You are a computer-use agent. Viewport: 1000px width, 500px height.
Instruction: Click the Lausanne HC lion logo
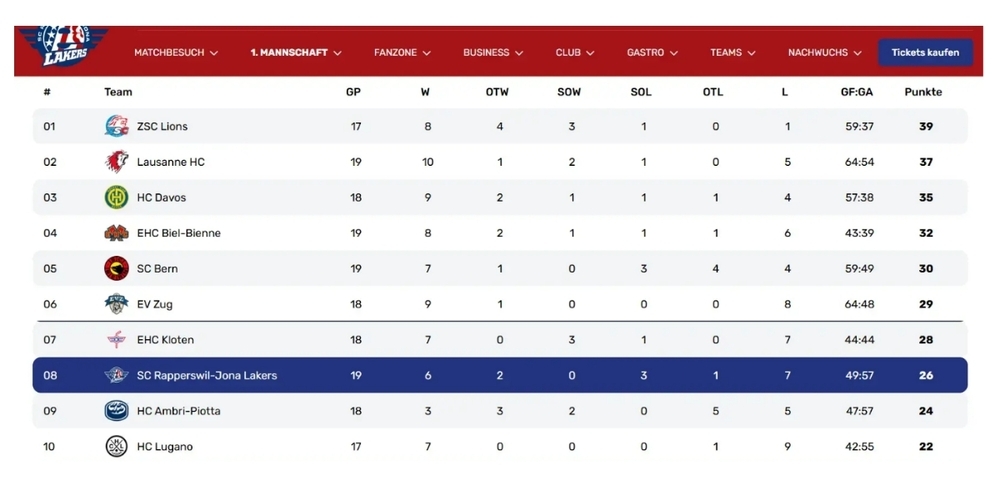(117, 161)
